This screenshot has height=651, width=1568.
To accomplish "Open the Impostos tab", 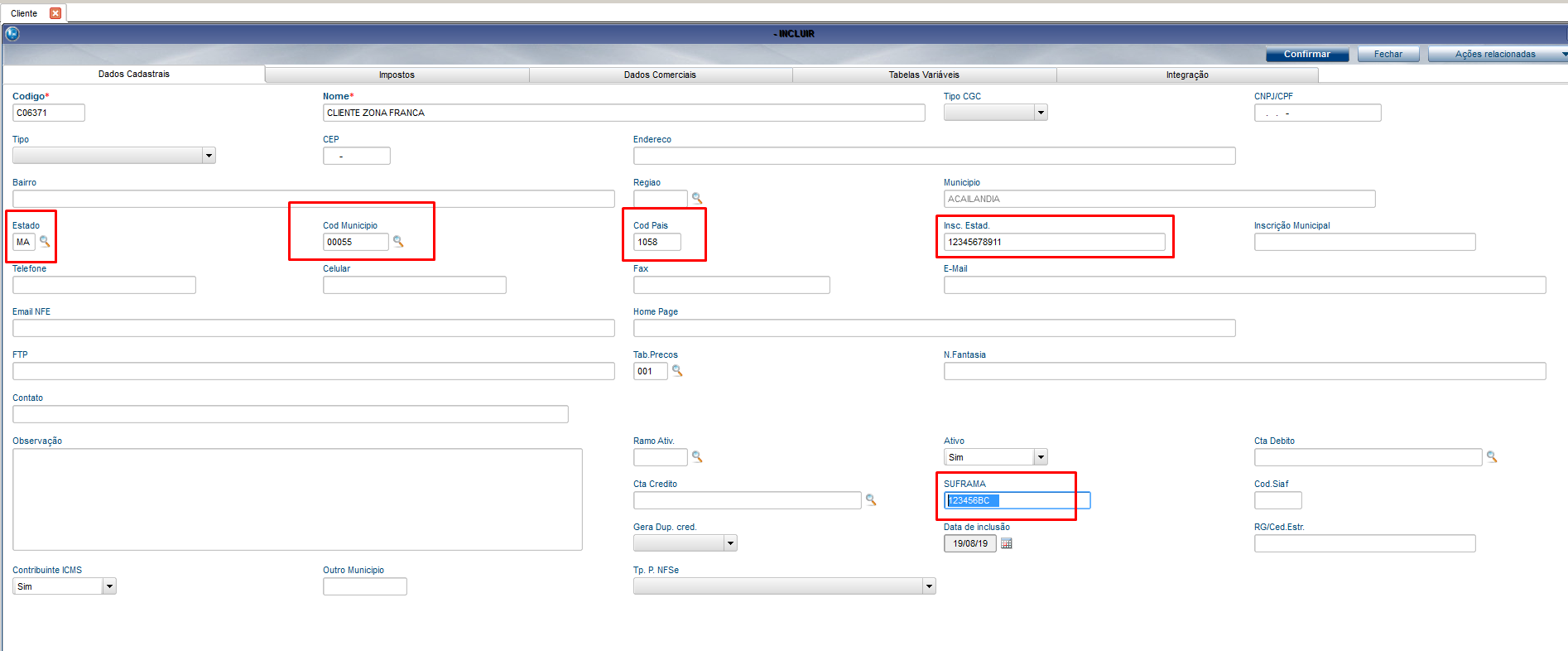I will coord(397,75).
